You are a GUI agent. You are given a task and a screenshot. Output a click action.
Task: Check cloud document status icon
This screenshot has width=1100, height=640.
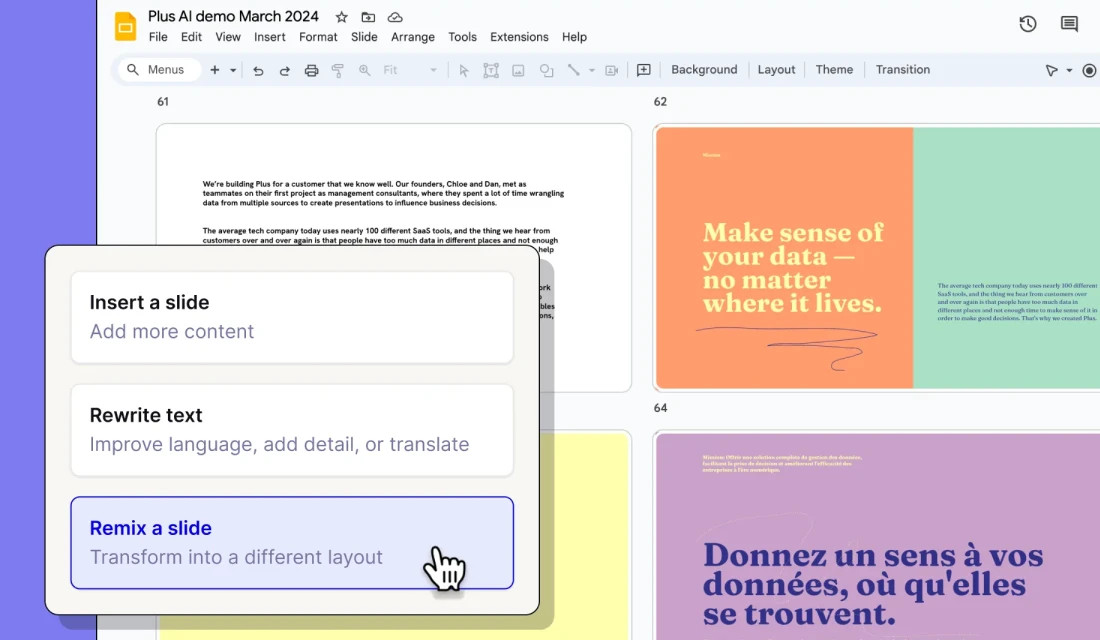395,17
